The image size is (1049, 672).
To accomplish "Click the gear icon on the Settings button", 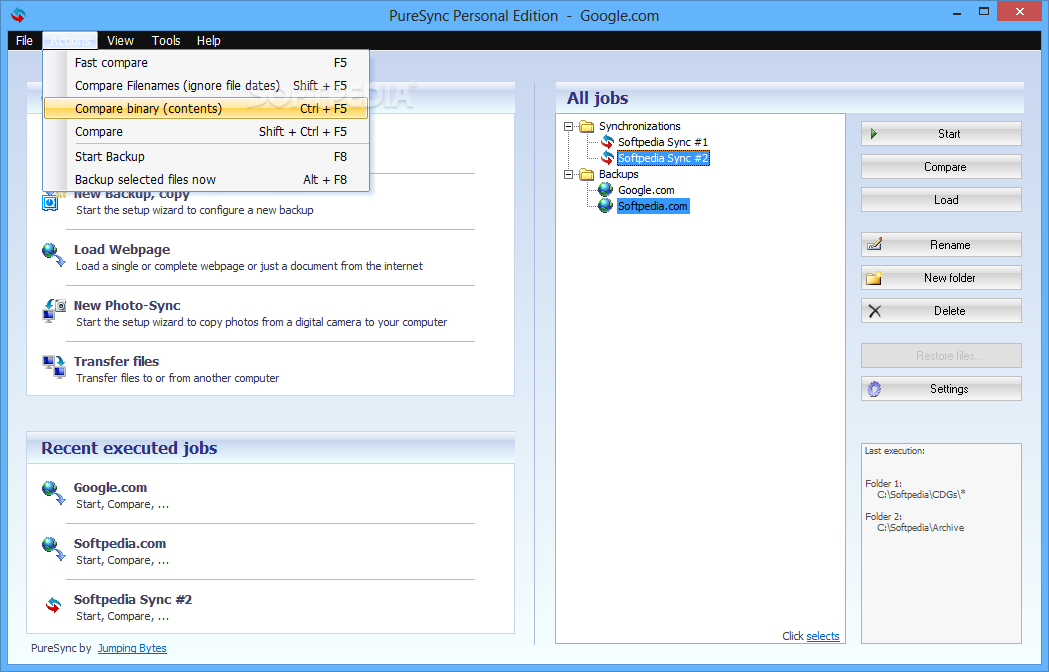I will click(874, 389).
